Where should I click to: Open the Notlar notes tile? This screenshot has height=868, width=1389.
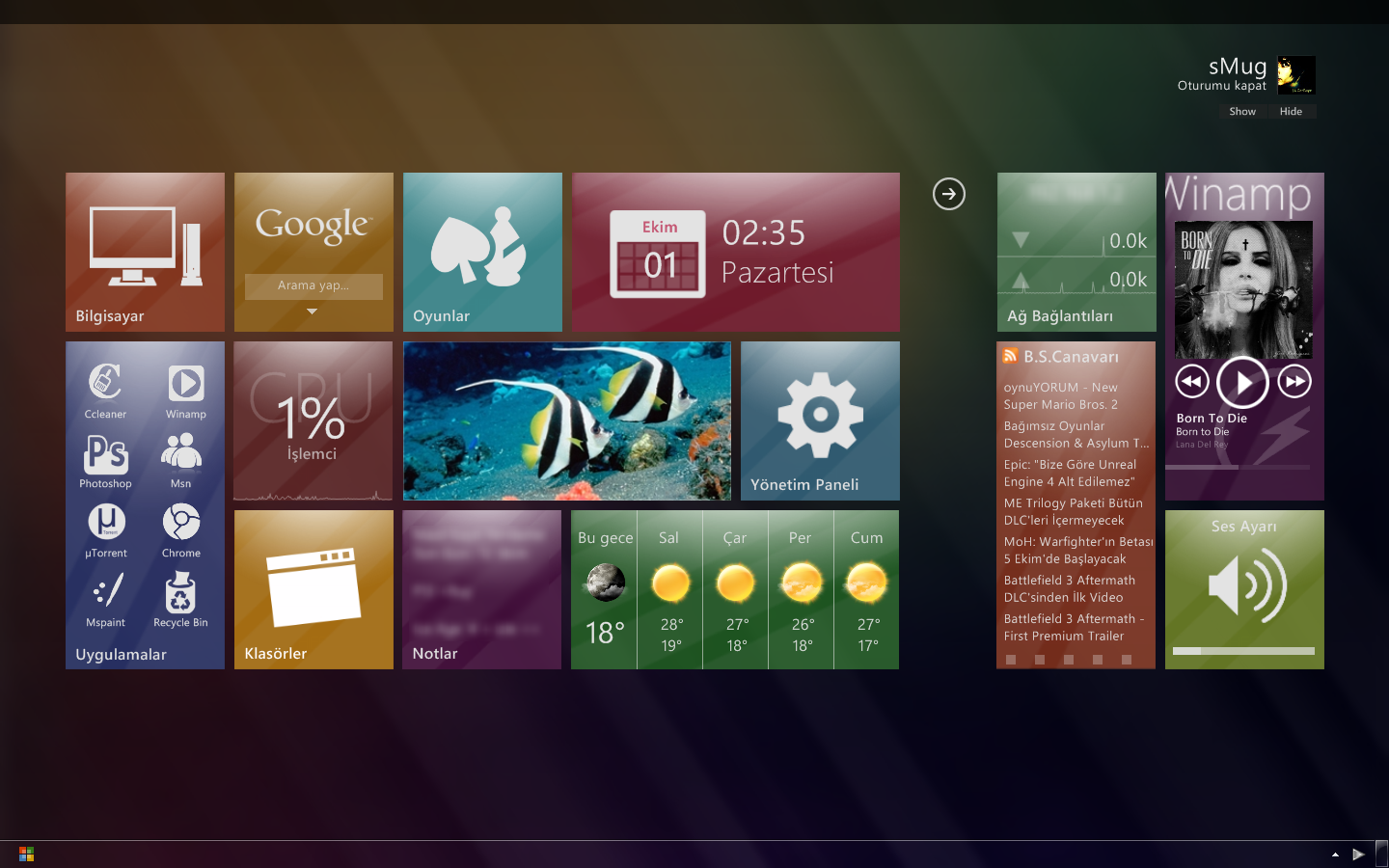481,589
